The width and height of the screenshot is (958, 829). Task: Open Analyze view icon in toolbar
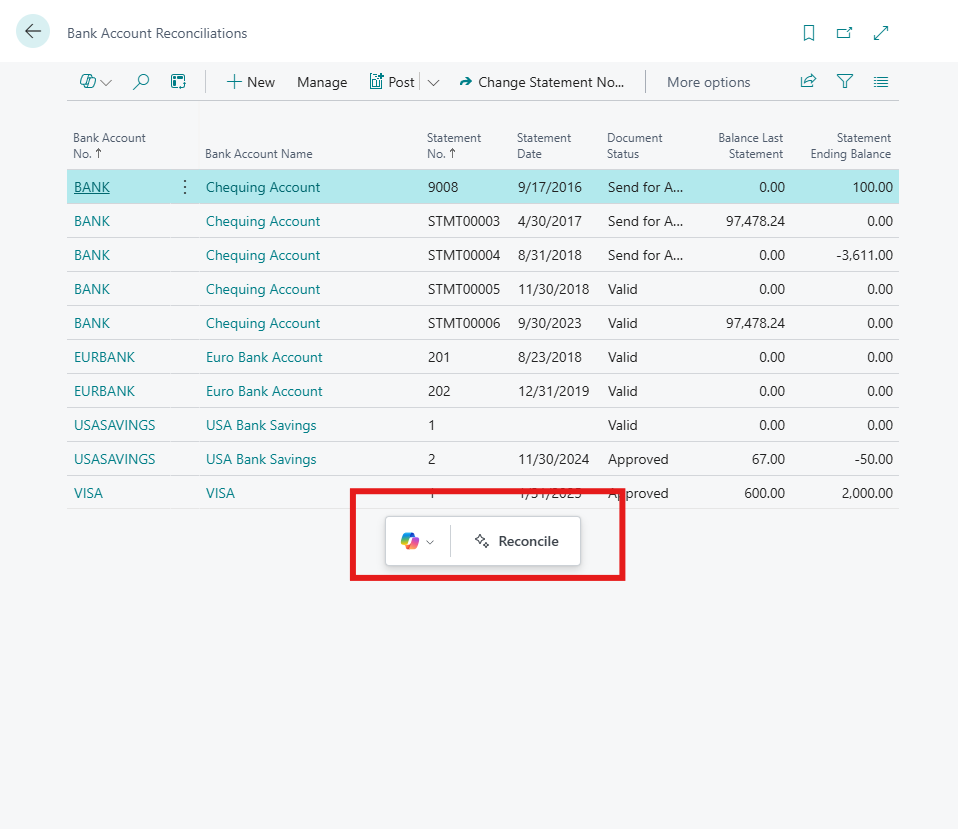pyautogui.click(x=178, y=82)
